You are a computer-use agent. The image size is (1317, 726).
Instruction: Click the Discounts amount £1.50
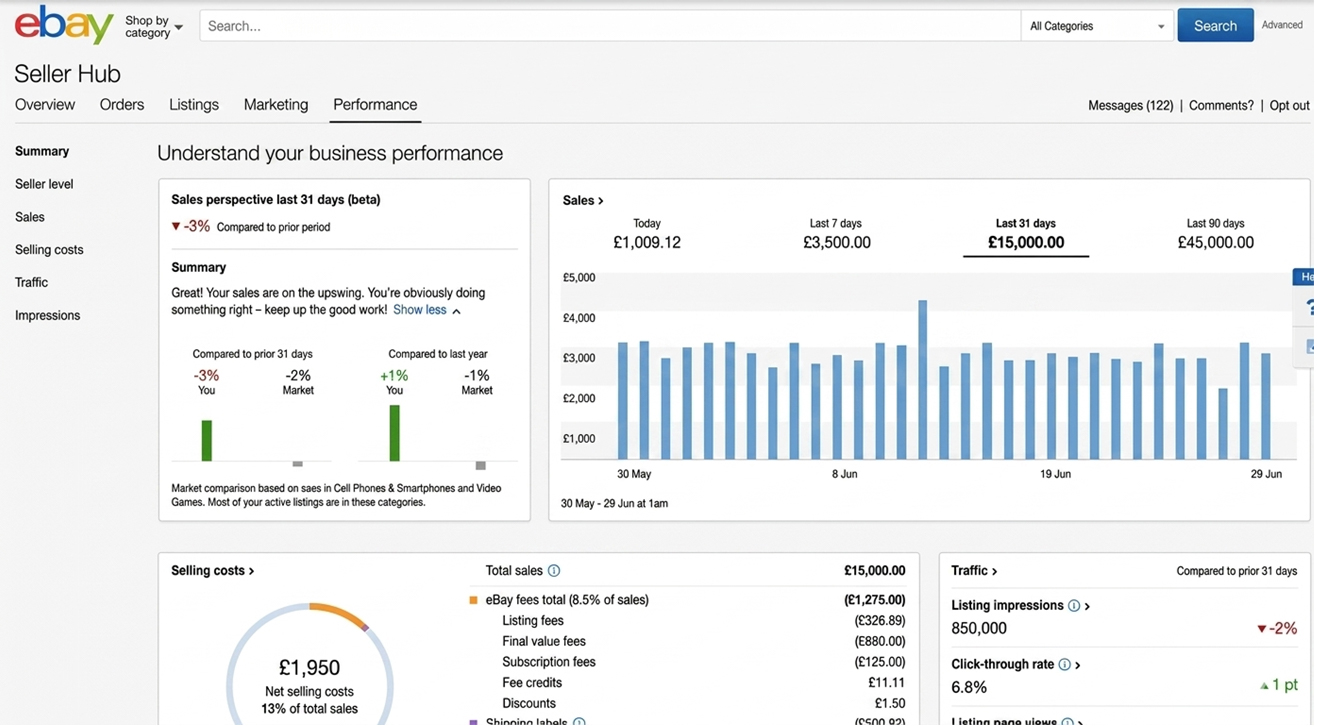pos(890,704)
